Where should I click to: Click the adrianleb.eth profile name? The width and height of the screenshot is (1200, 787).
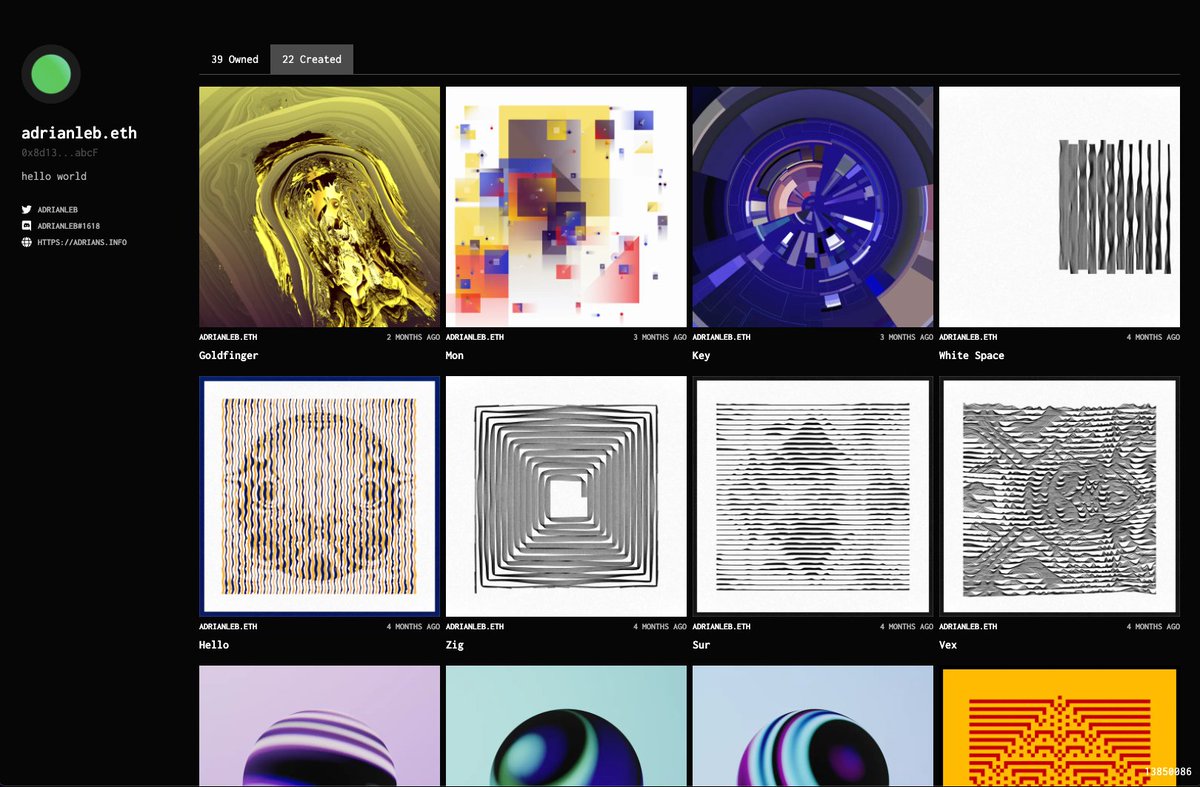click(79, 133)
